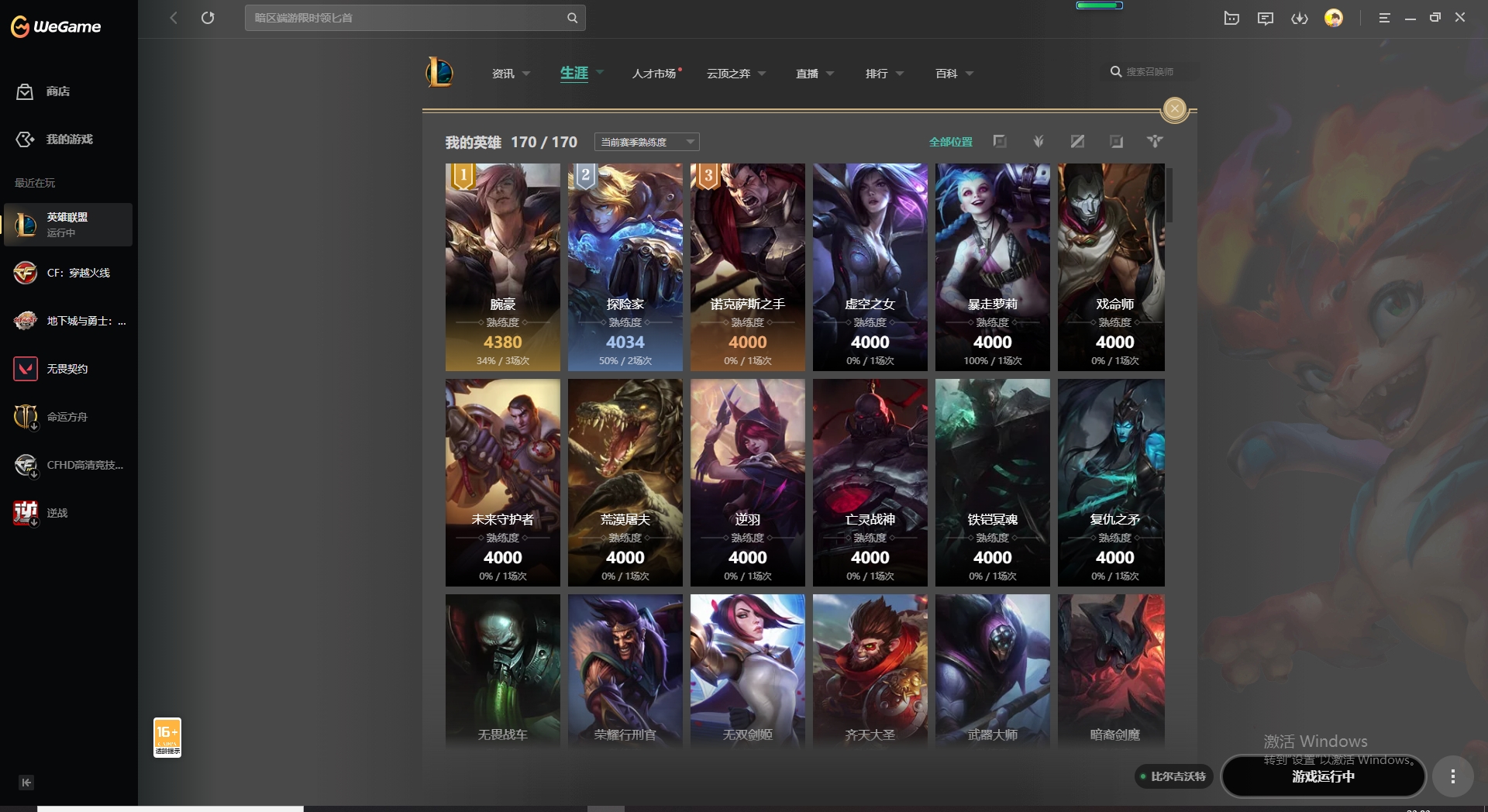Image resolution: width=1488 pixels, height=812 pixels.
Task: Select CF: 穿越火线 game icon
Action: pos(26,273)
